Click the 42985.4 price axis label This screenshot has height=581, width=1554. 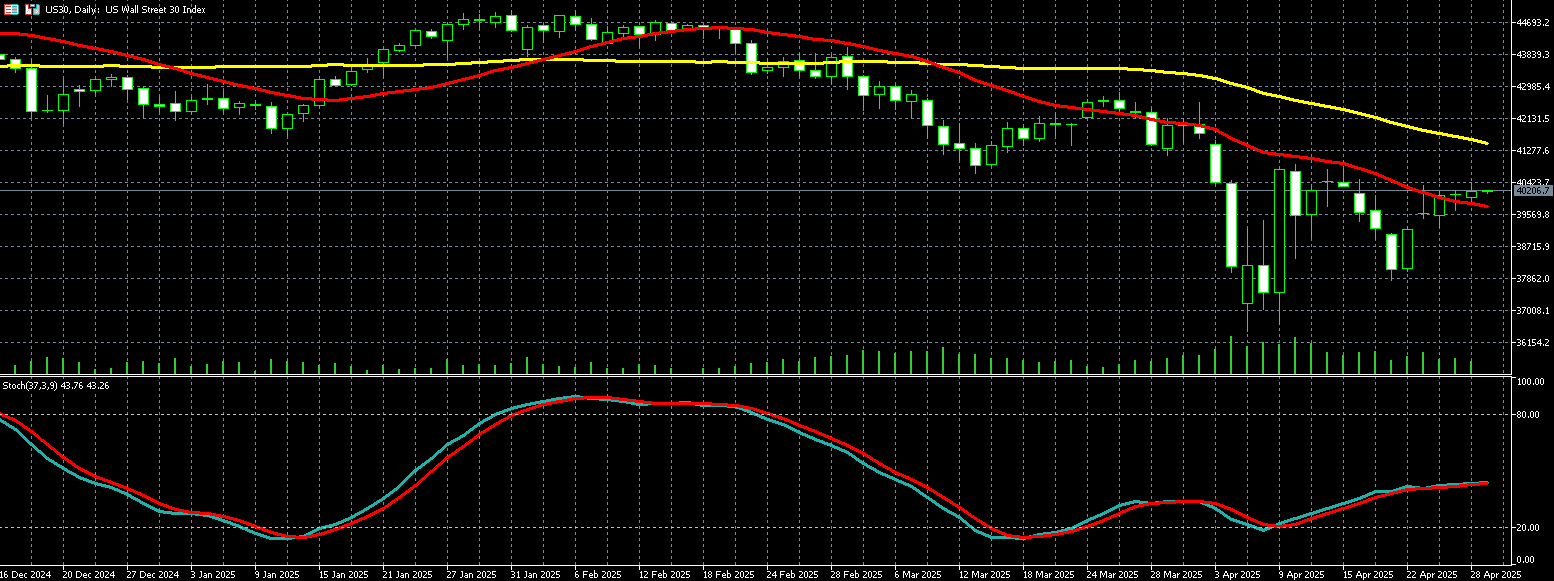[1533, 87]
